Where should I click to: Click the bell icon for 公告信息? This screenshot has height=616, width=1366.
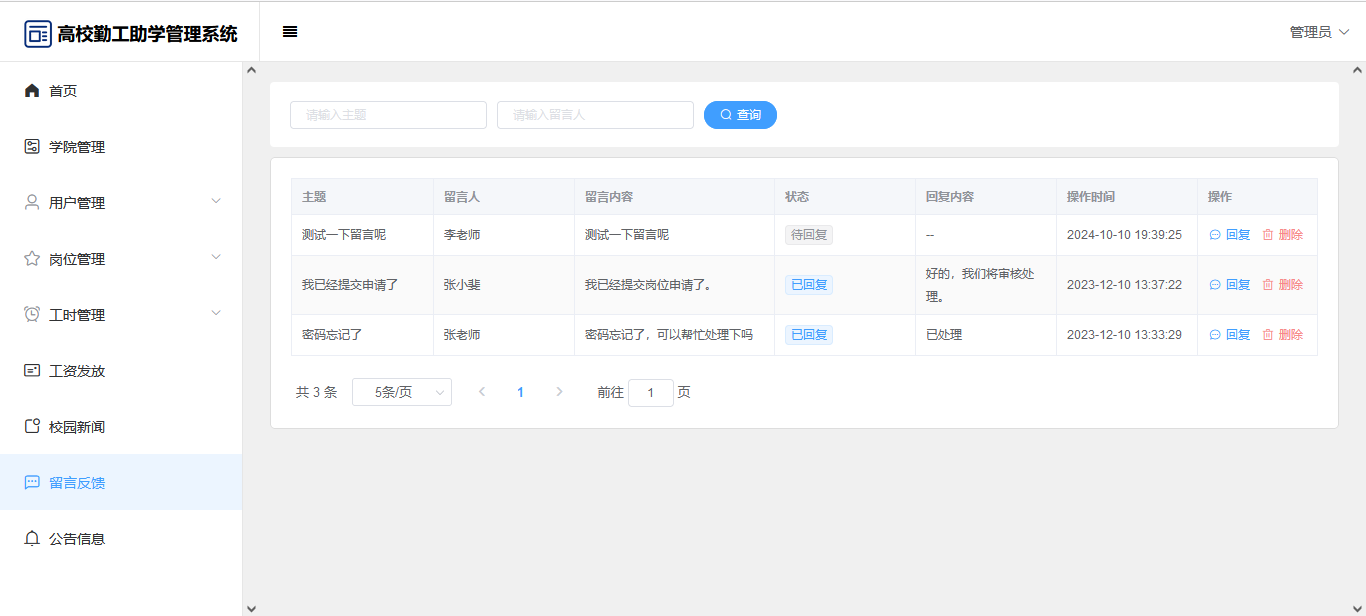[32, 539]
